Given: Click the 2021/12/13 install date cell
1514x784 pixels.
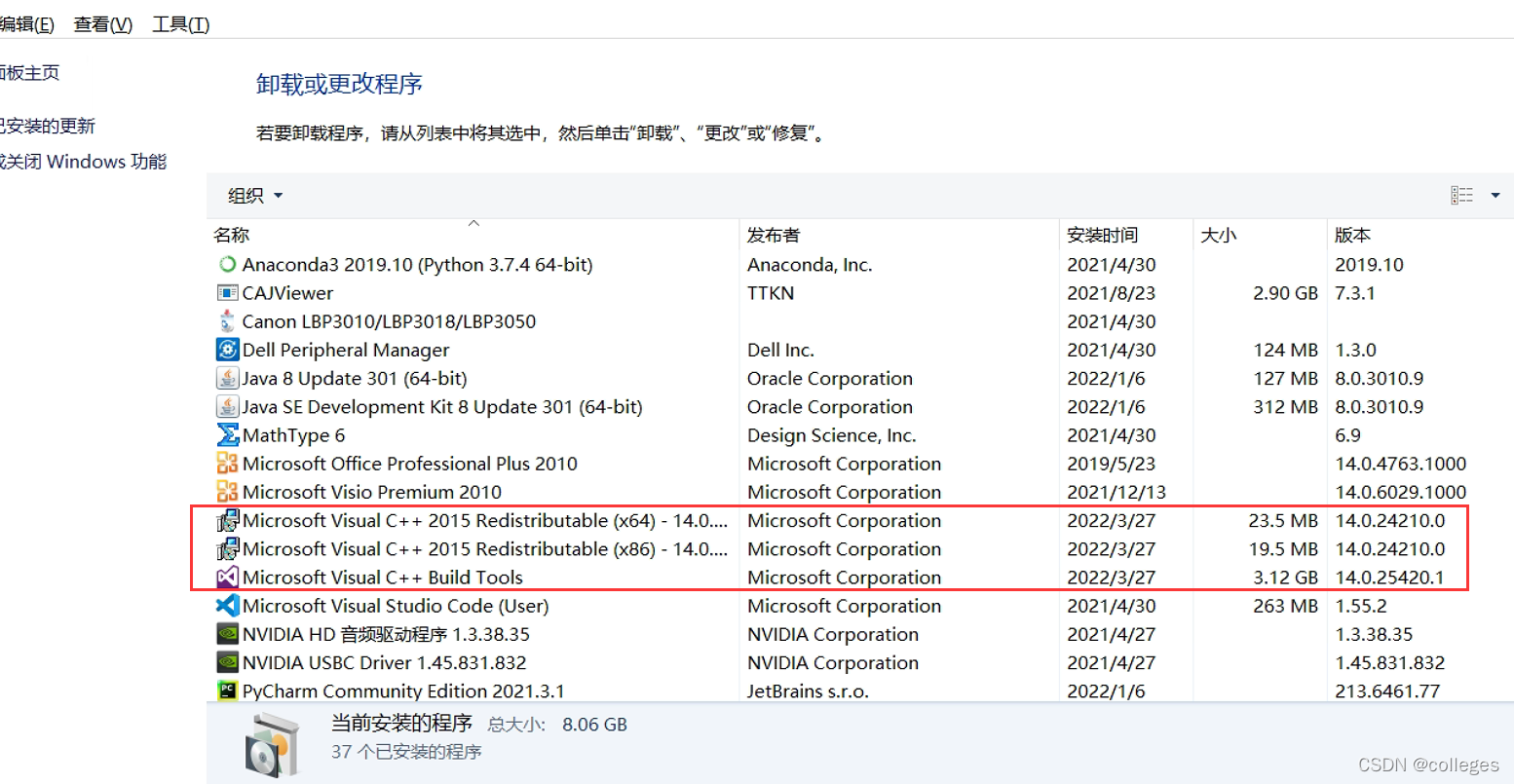Looking at the screenshot, I should (x=1117, y=491).
